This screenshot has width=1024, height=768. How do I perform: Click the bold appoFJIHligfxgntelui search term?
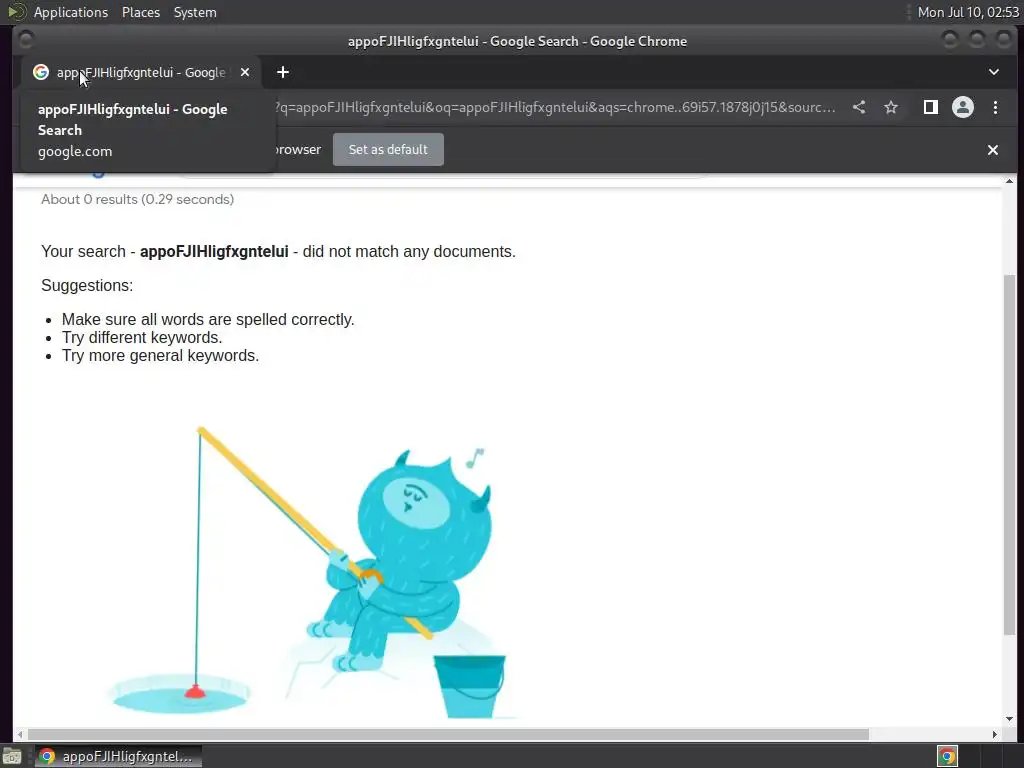(x=214, y=251)
